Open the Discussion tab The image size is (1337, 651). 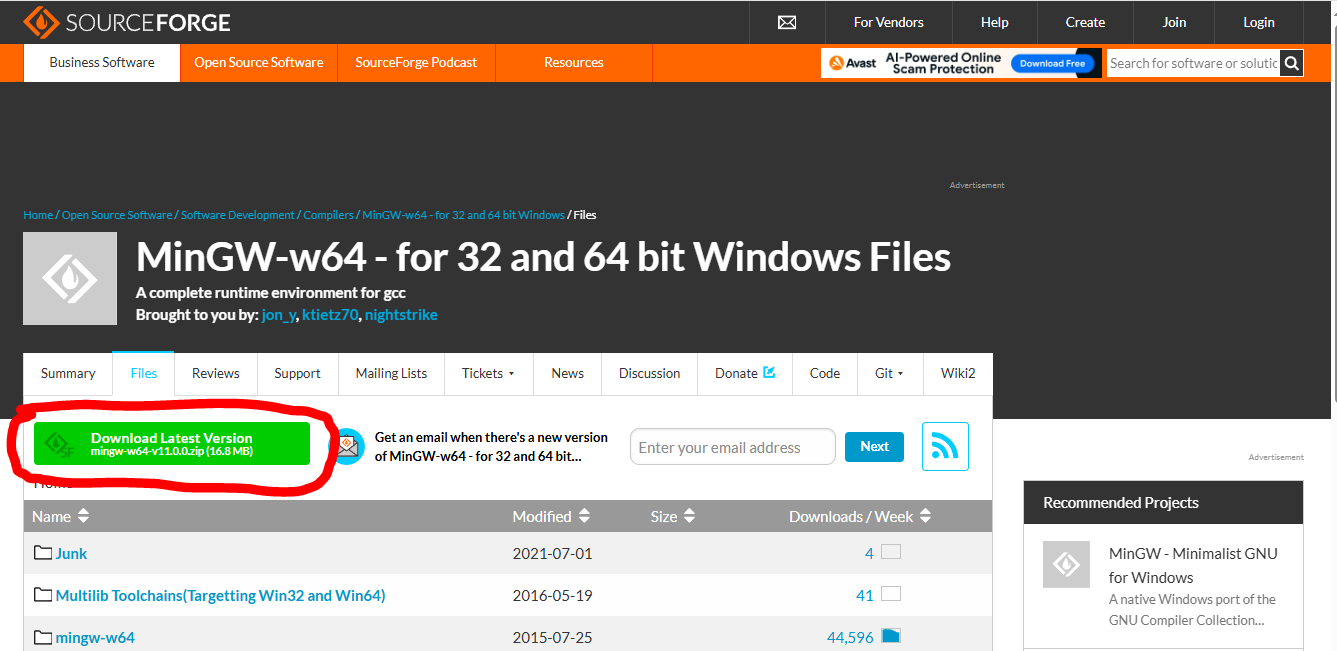click(x=649, y=373)
